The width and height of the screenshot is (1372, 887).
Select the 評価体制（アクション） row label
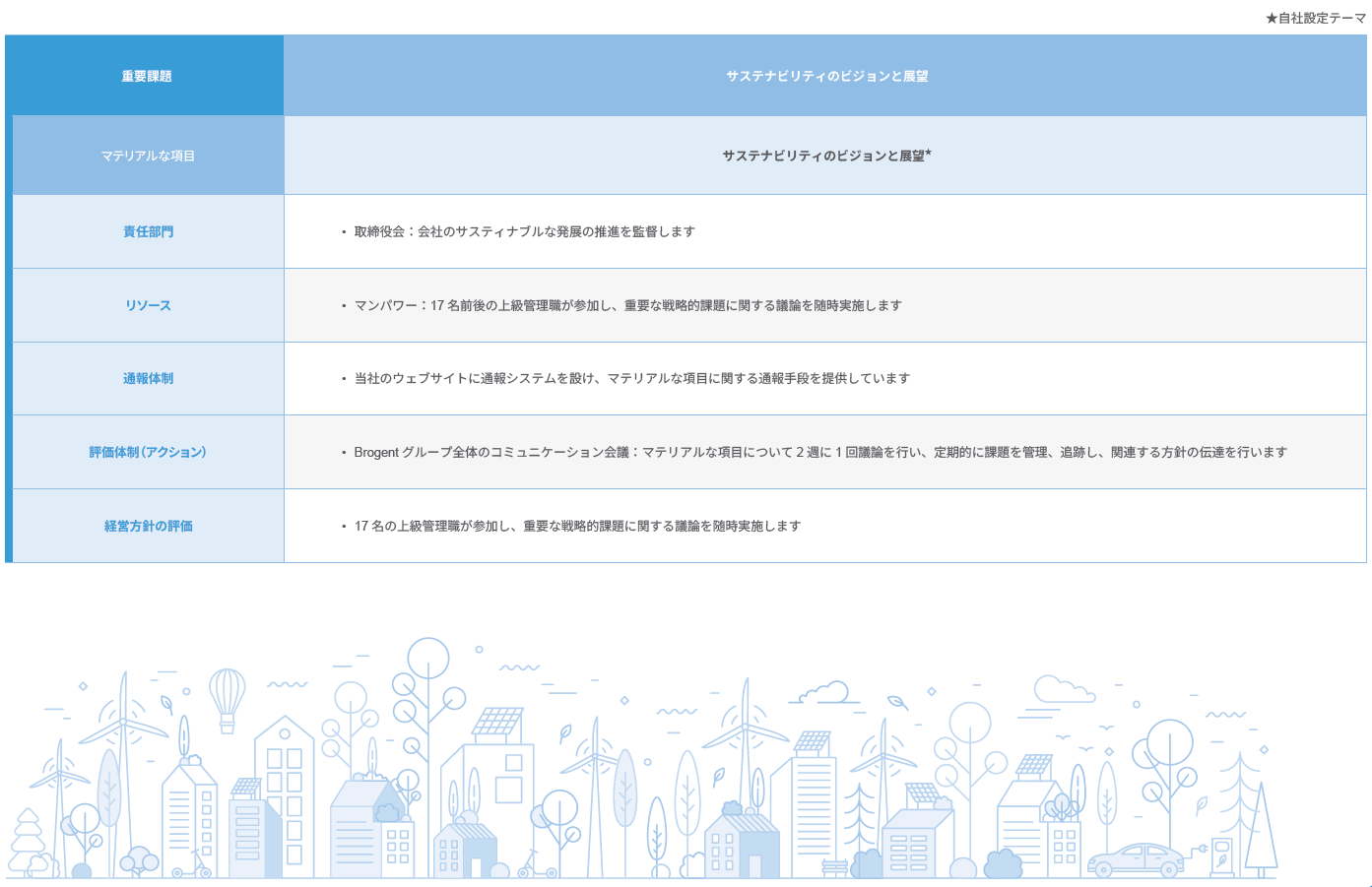148,452
